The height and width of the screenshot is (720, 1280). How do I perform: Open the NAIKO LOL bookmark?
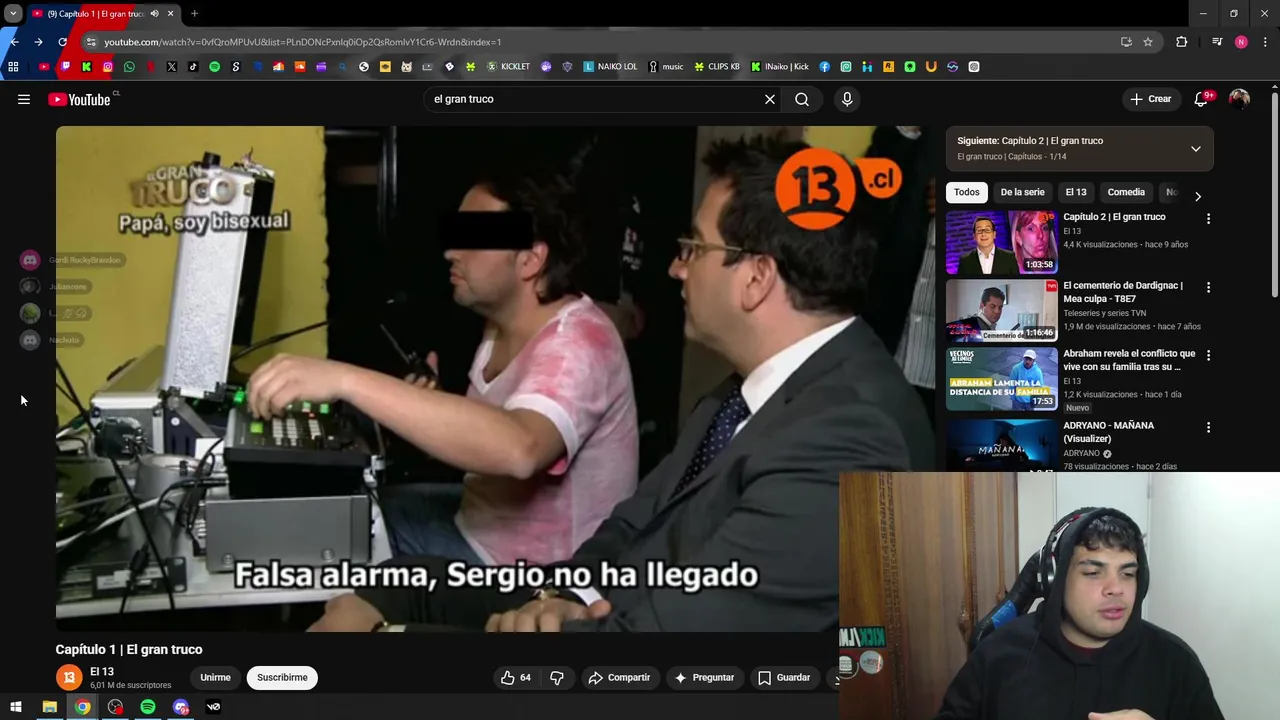point(610,67)
